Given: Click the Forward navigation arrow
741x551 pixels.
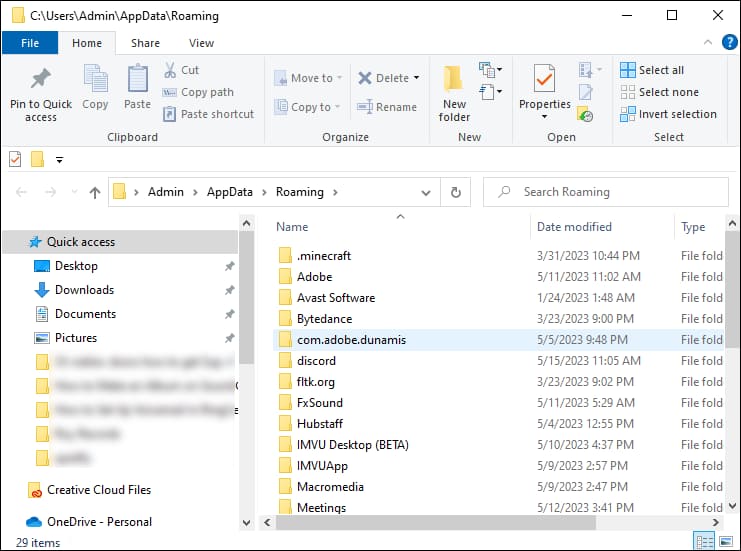Looking at the screenshot, I should tap(50, 192).
